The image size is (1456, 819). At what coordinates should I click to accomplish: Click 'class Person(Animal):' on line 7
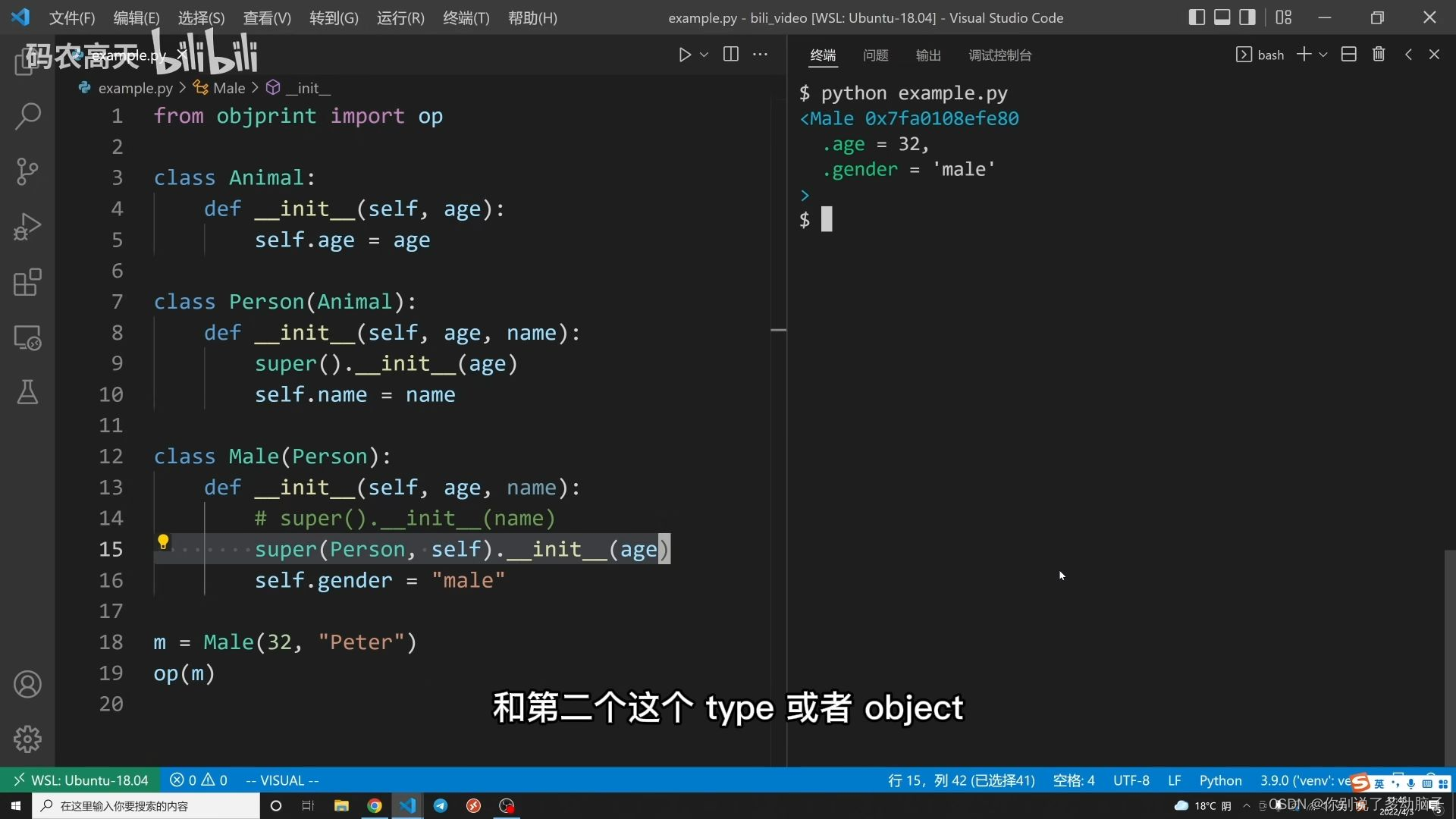tap(285, 302)
